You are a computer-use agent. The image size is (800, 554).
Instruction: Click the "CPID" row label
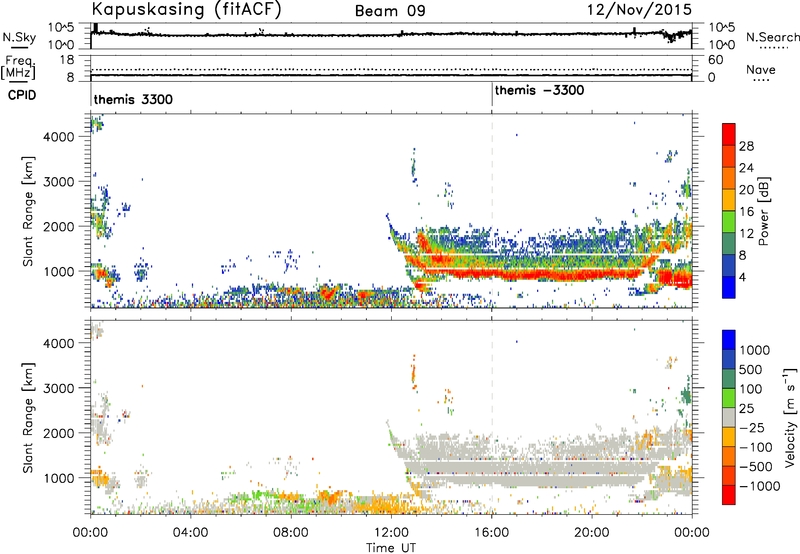[x=22, y=95]
